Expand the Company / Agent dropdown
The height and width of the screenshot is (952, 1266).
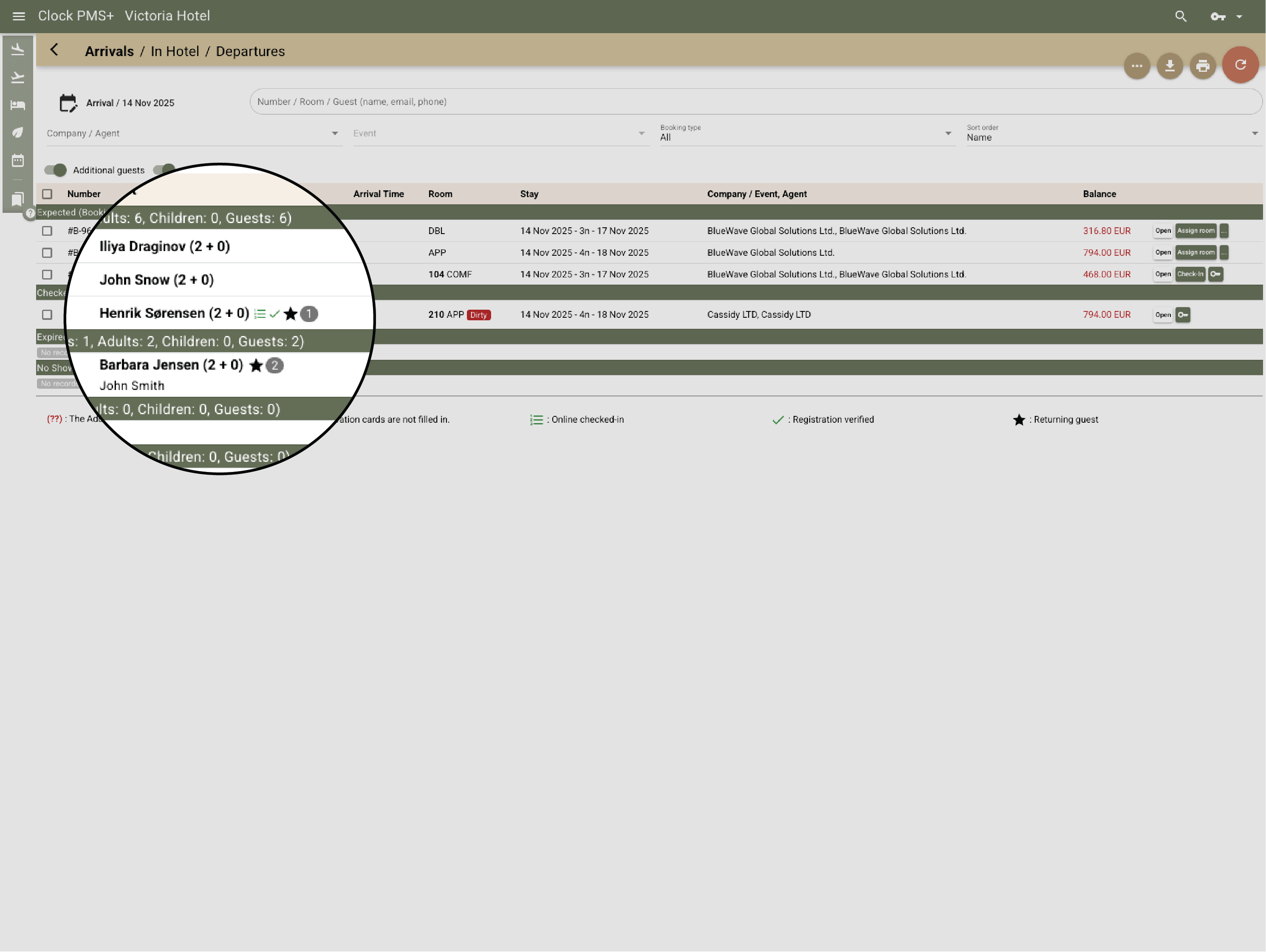coord(194,133)
